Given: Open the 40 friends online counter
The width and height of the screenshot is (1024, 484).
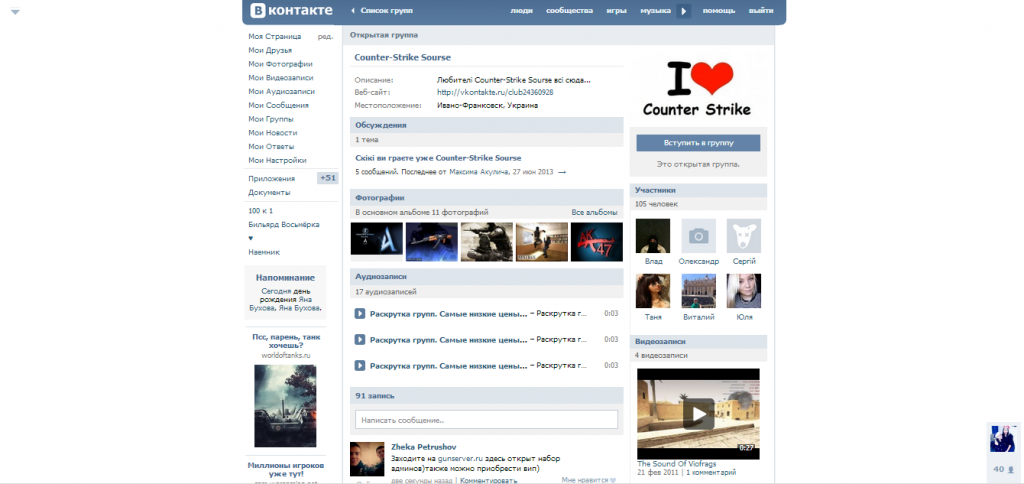Looking at the screenshot, I should 1001,468.
